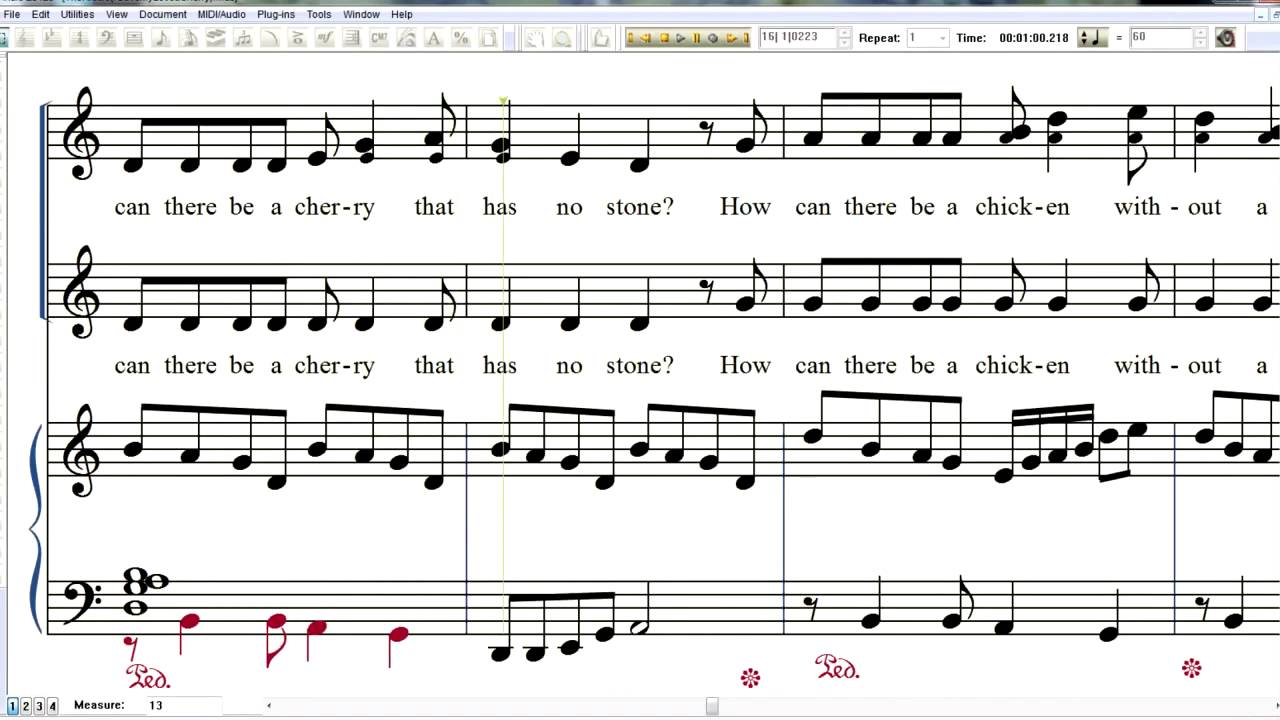Select the Simple Entry note tool
This screenshot has width=1280, height=720.
[x=160, y=38]
